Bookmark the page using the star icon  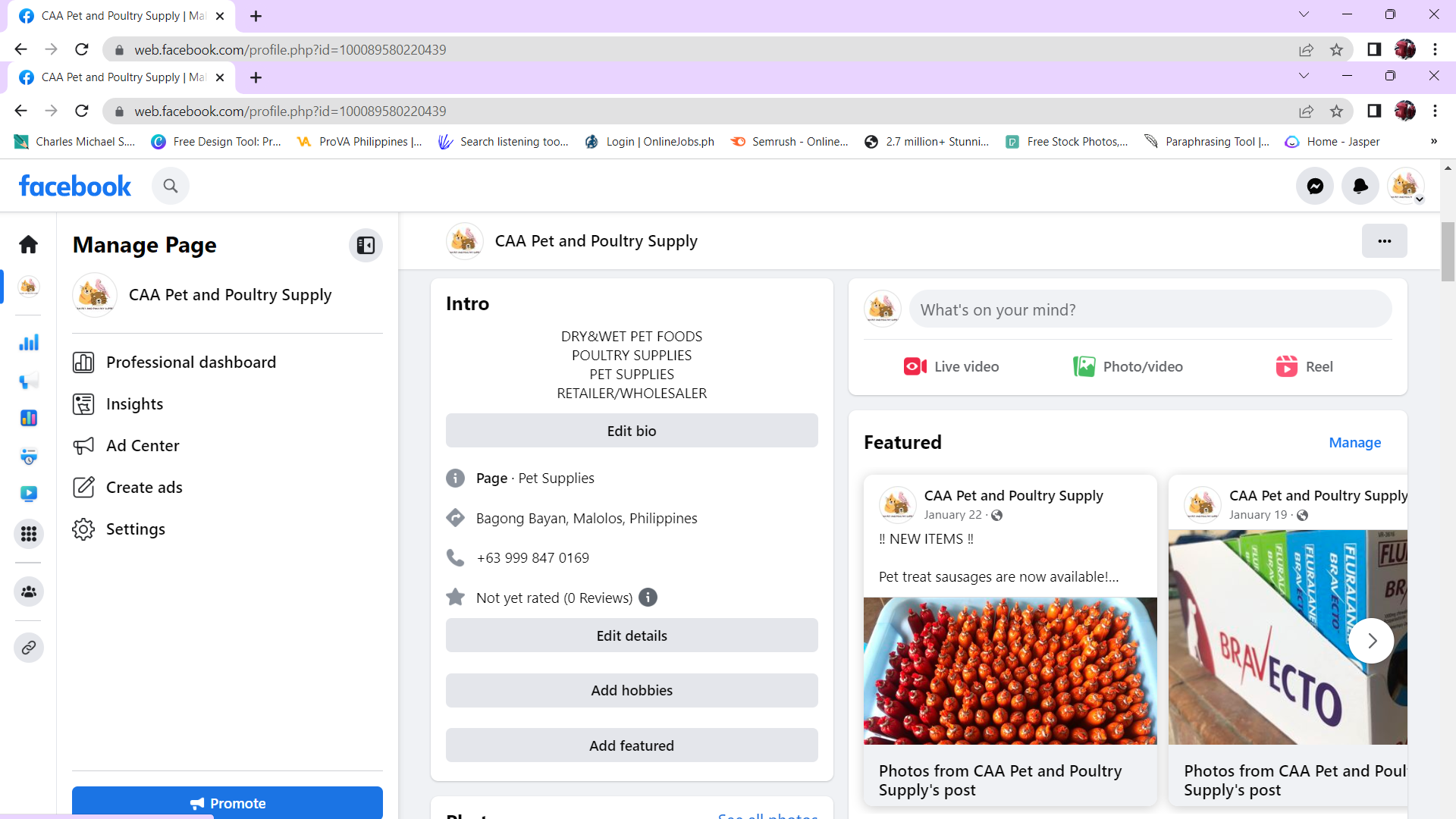(x=1336, y=111)
